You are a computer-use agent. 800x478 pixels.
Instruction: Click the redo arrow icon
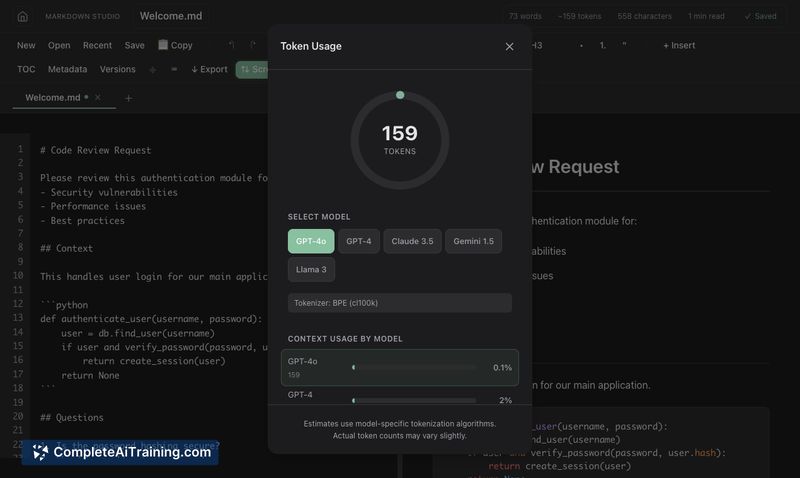(x=253, y=45)
